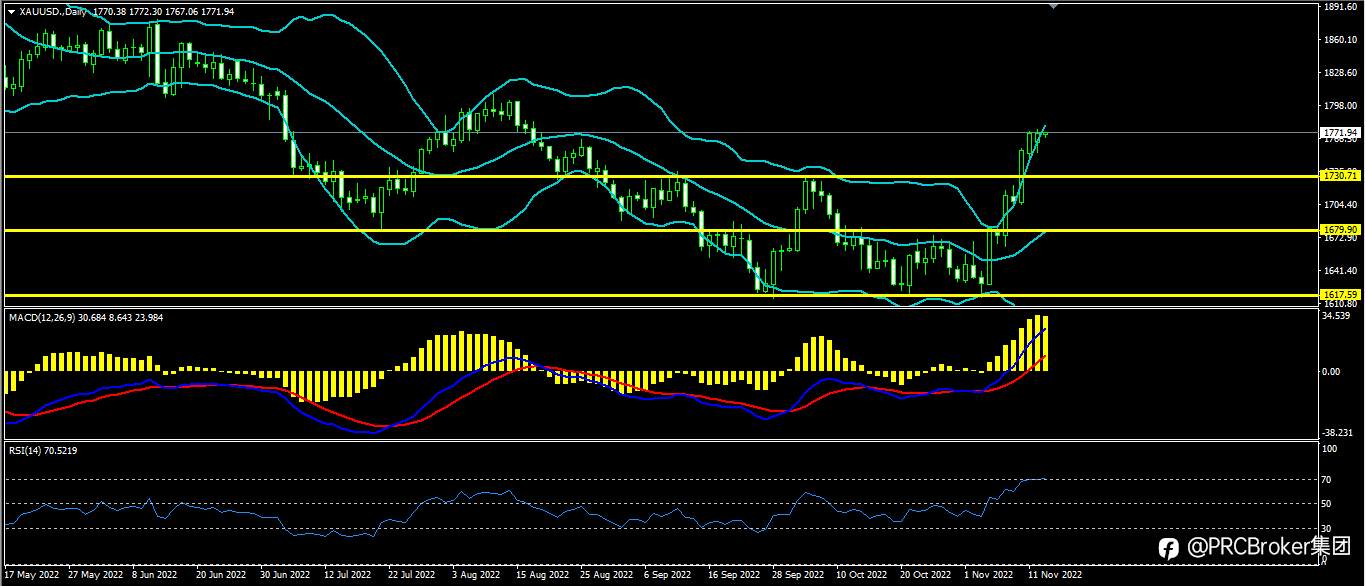Click the 1891.60 price scale value

(1339, 7)
